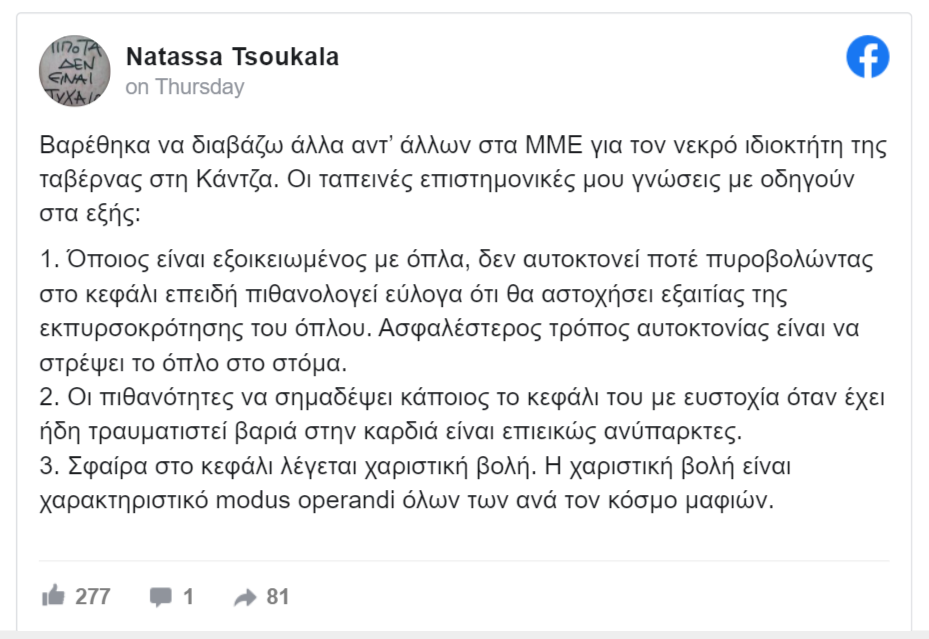Click the comment count showing 1

[188, 596]
